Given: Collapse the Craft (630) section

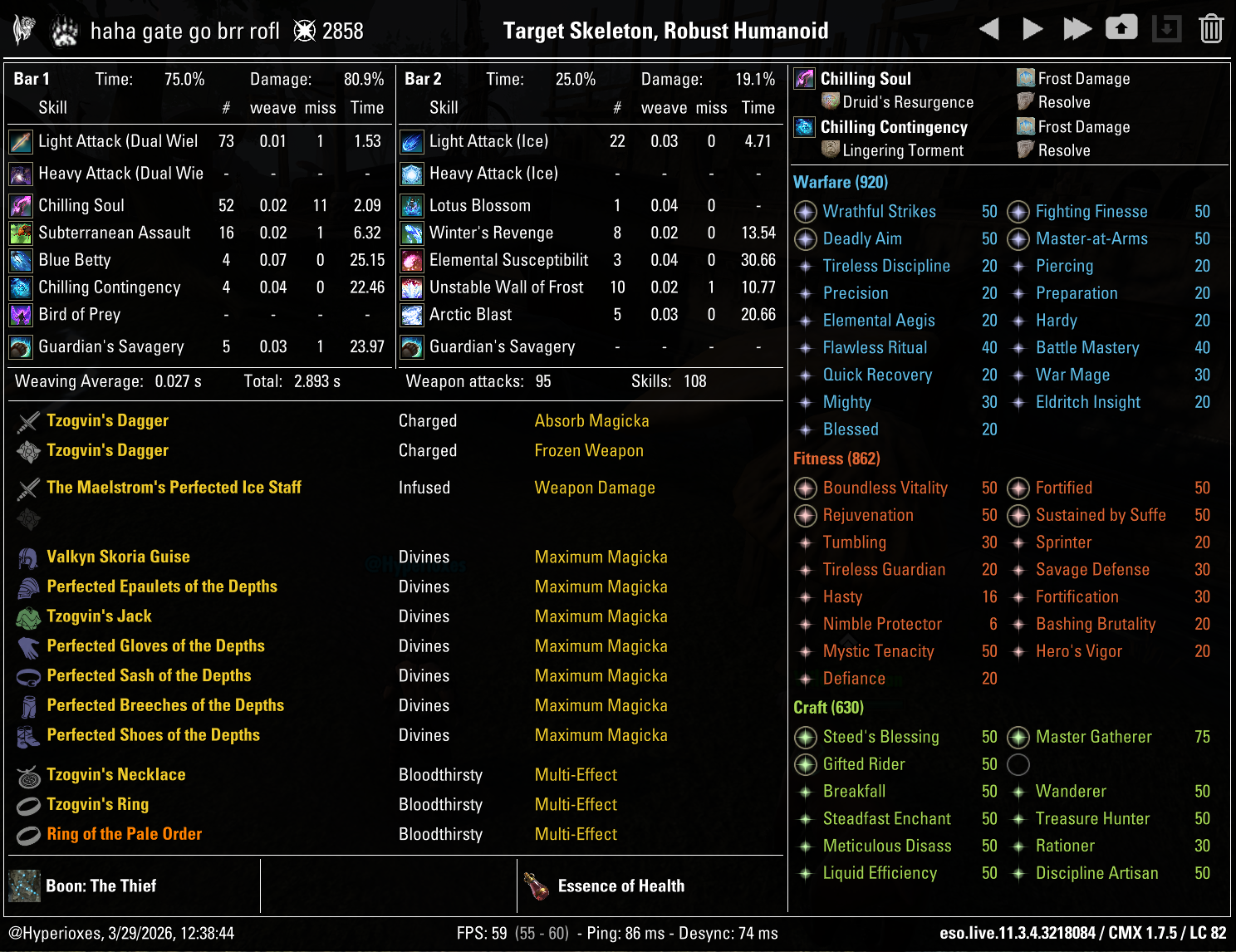Looking at the screenshot, I should 828,707.
